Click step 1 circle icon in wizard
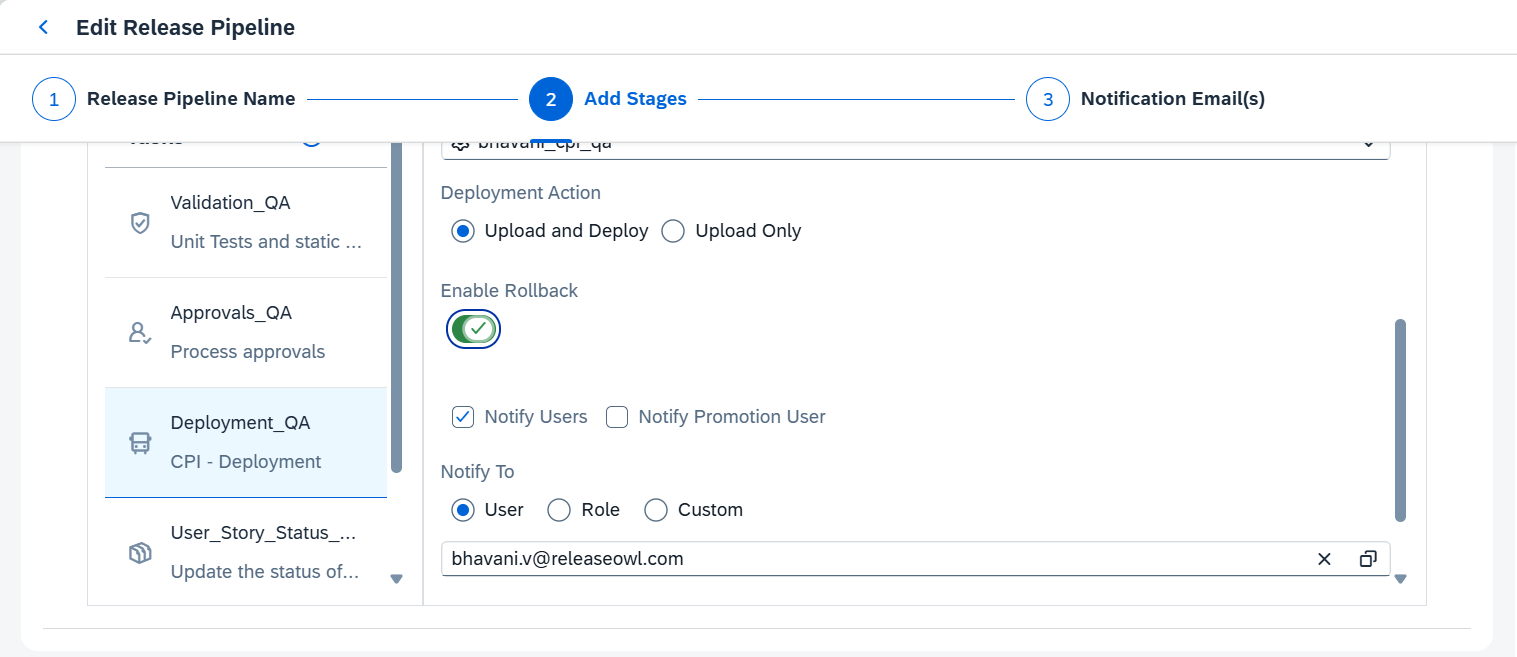Image resolution: width=1517 pixels, height=657 pixels. pos(54,99)
